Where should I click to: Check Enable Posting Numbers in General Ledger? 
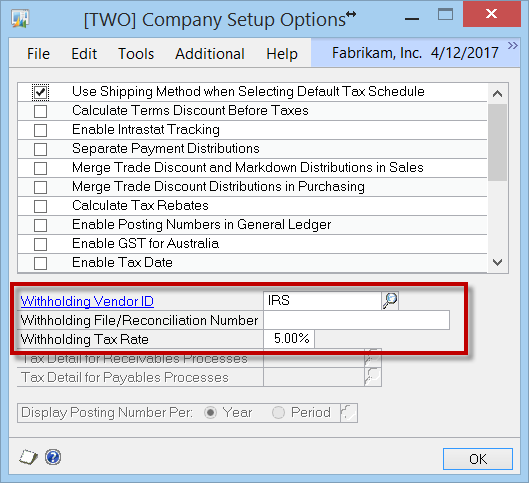click(40, 225)
